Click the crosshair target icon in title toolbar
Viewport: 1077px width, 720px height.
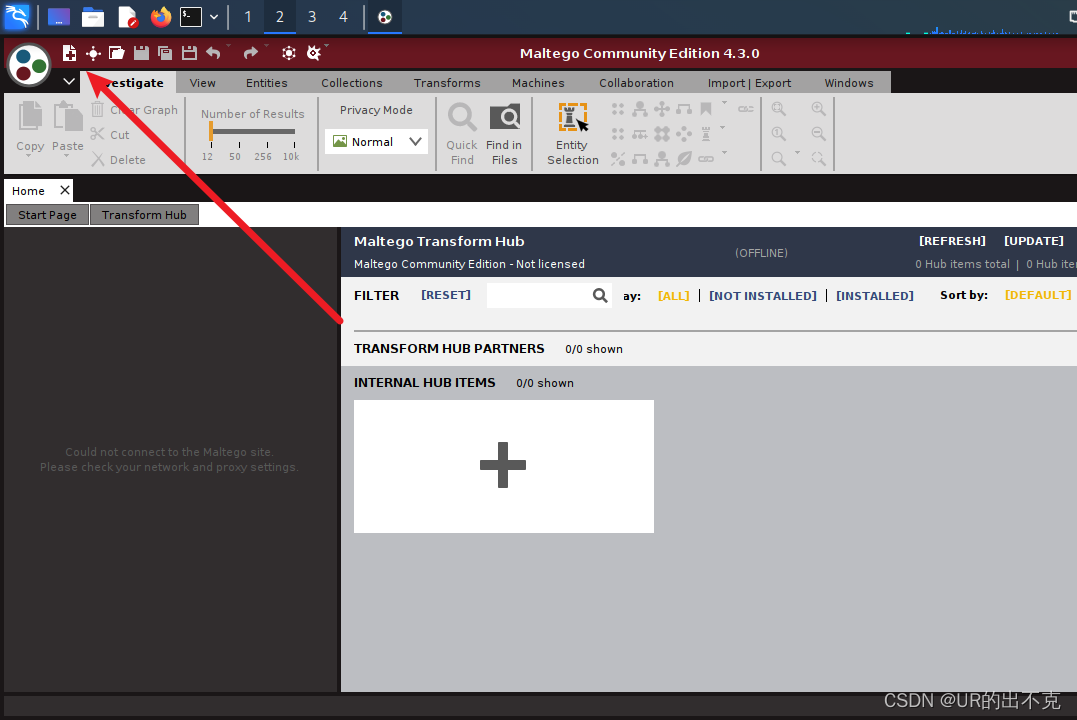tap(93, 53)
